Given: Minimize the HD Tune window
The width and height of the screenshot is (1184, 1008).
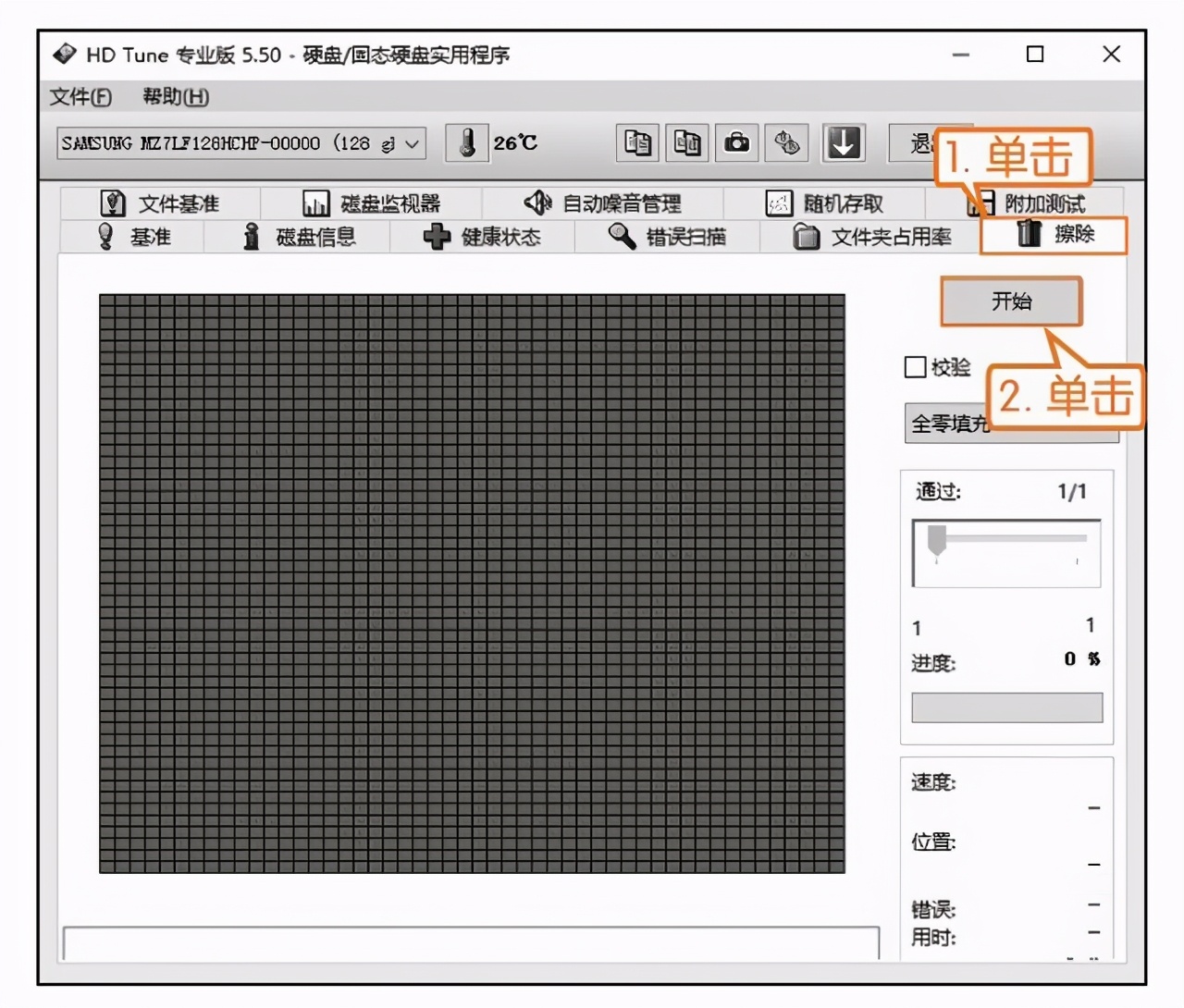Looking at the screenshot, I should (x=961, y=55).
